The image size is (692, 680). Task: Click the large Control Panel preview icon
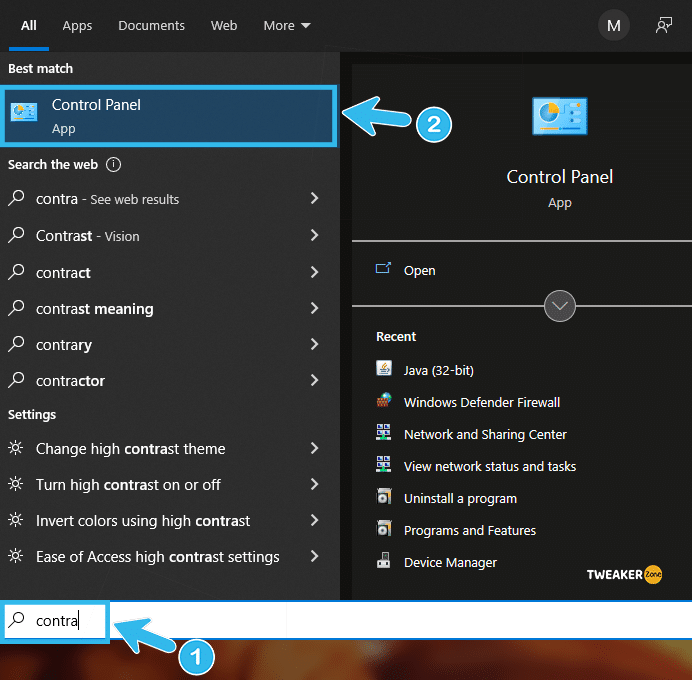(x=560, y=116)
